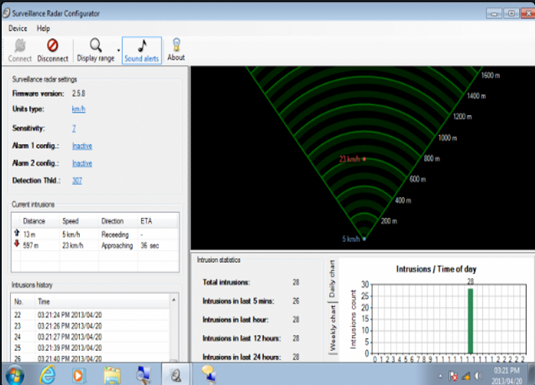Image resolution: width=535 pixels, height=385 pixels.
Task: Switch to the Weekly chart tab
Action: (333, 328)
